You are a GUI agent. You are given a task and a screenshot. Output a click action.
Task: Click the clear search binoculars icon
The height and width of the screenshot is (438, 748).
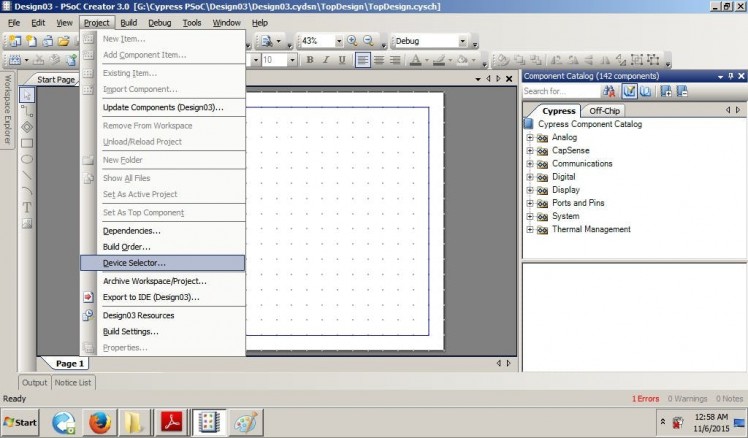(609, 91)
